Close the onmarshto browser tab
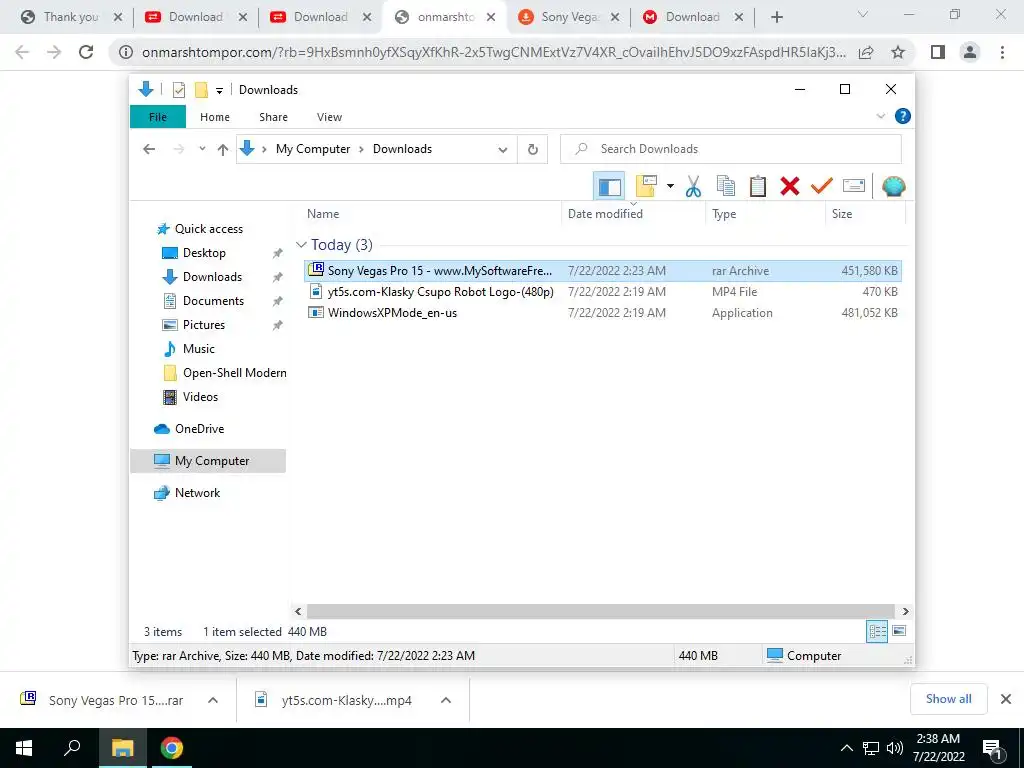 pyautogui.click(x=491, y=18)
